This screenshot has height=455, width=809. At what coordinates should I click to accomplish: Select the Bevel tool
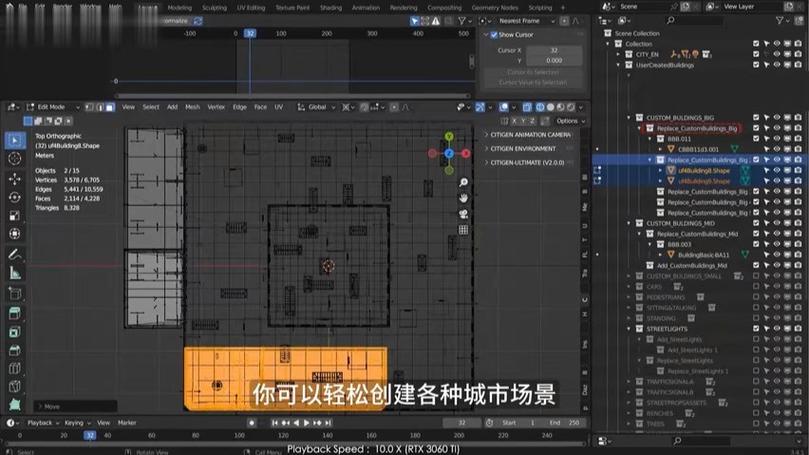(x=15, y=350)
